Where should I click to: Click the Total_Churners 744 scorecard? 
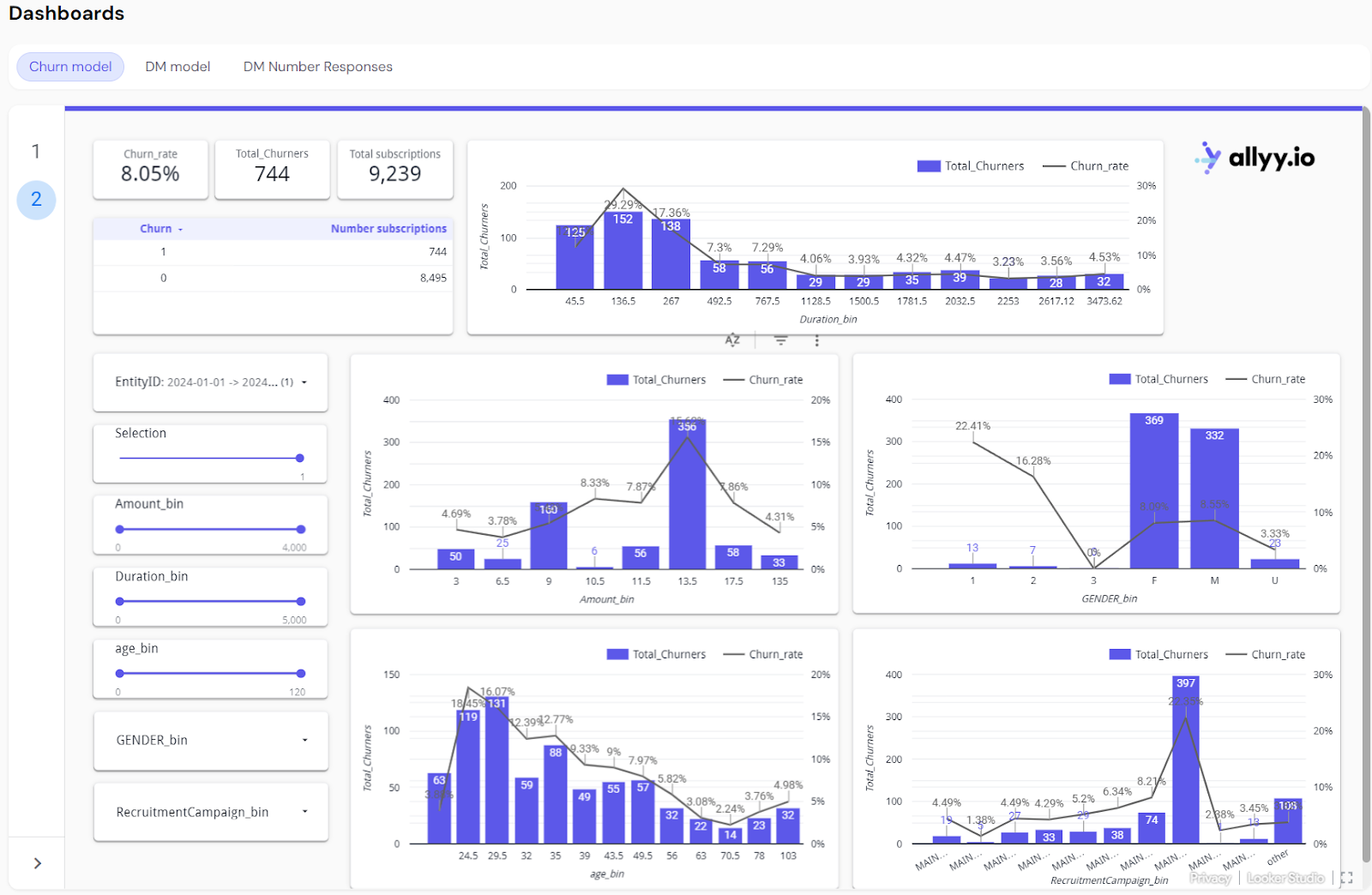tap(272, 170)
